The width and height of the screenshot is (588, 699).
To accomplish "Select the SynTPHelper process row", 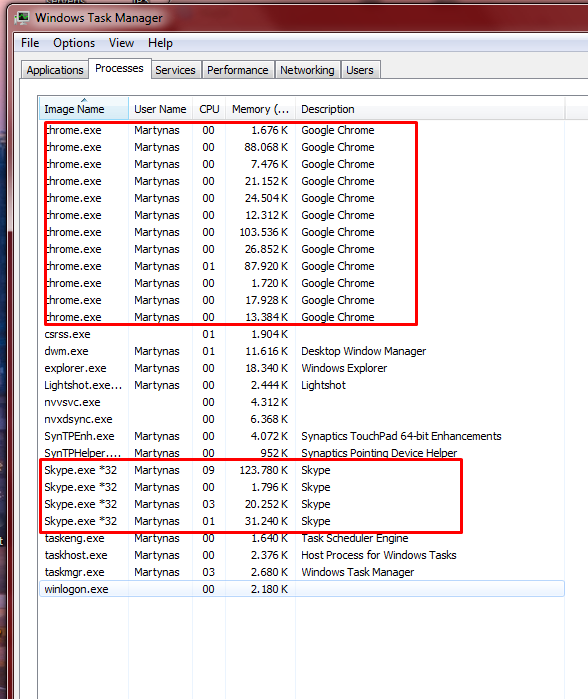I will pos(302,453).
